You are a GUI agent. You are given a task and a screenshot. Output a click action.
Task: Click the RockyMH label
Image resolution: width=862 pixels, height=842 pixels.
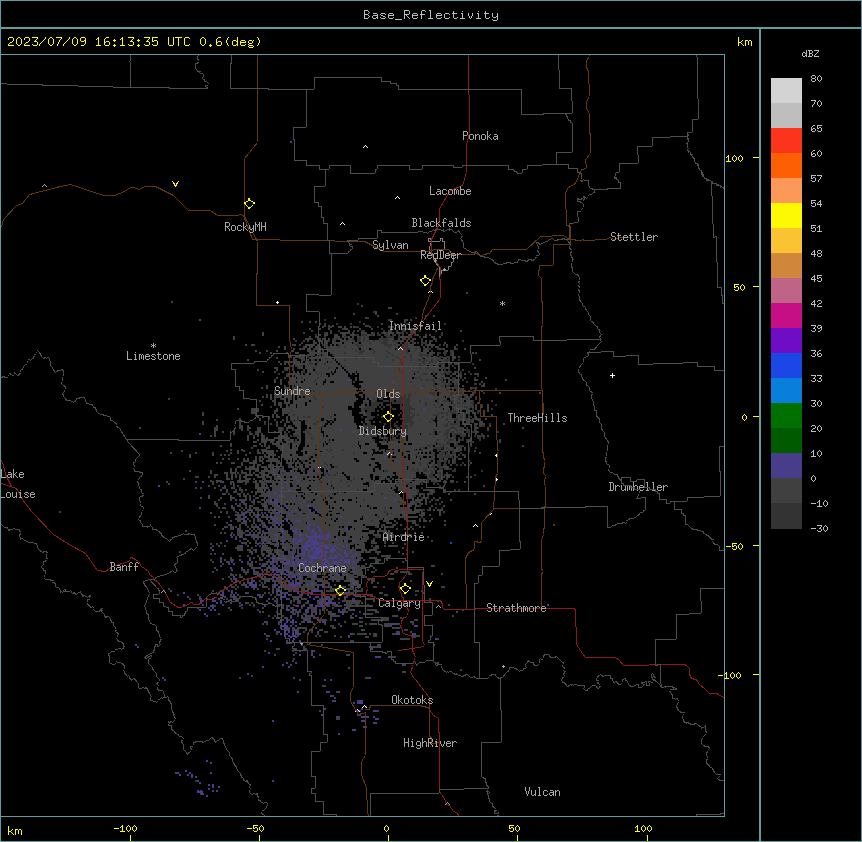coord(245,227)
